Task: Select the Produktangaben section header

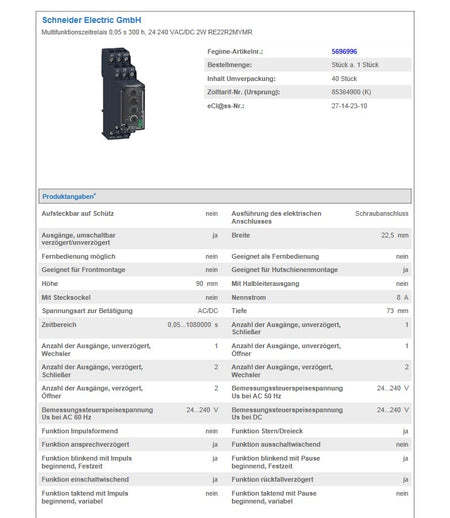Action: click(225, 196)
